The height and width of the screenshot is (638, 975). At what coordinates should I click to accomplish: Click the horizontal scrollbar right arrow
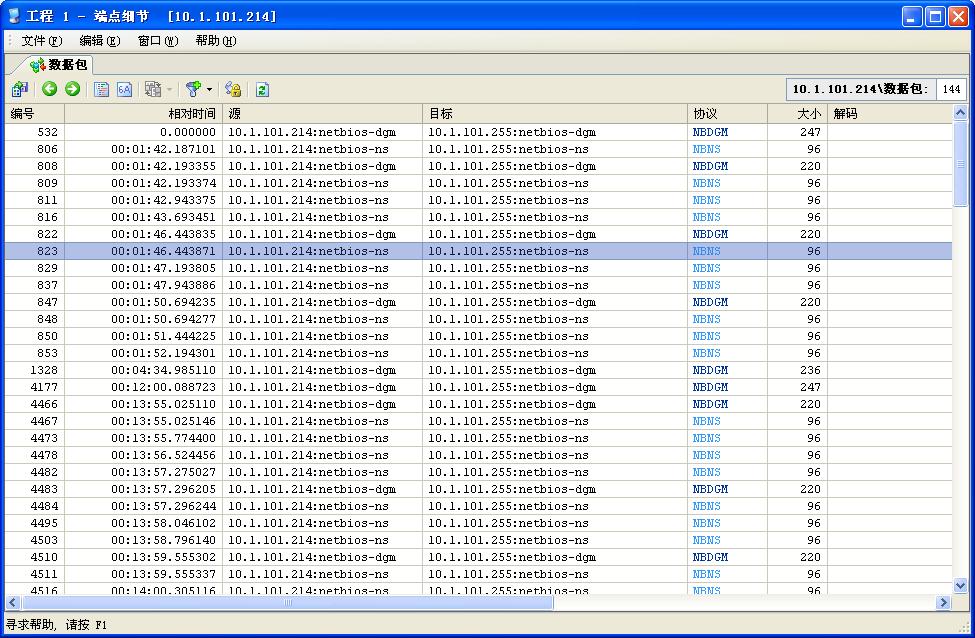tap(943, 603)
